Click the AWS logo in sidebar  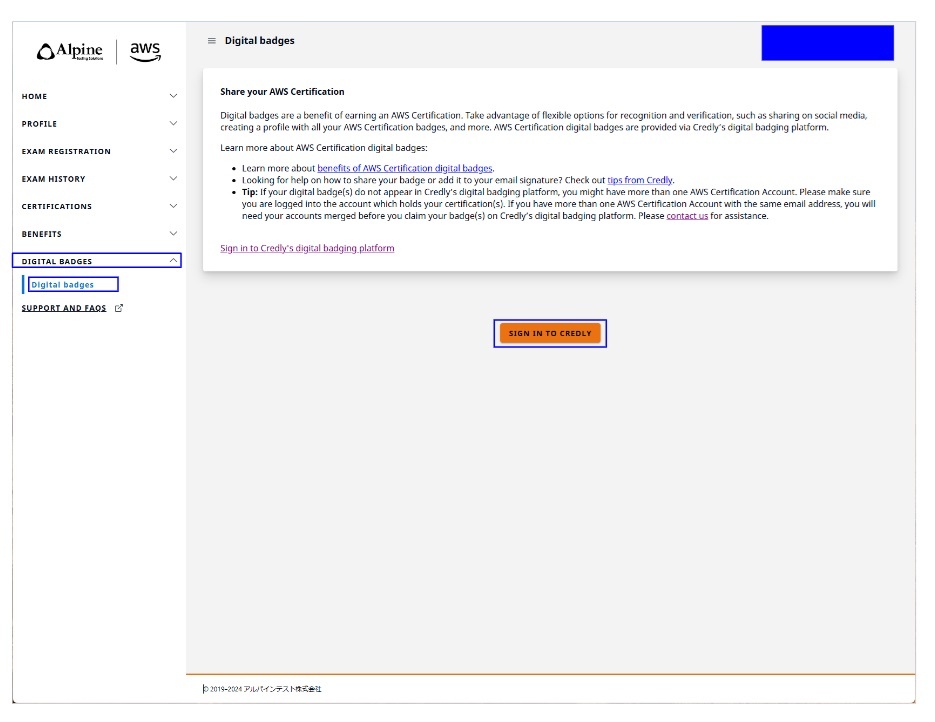[x=145, y=52]
